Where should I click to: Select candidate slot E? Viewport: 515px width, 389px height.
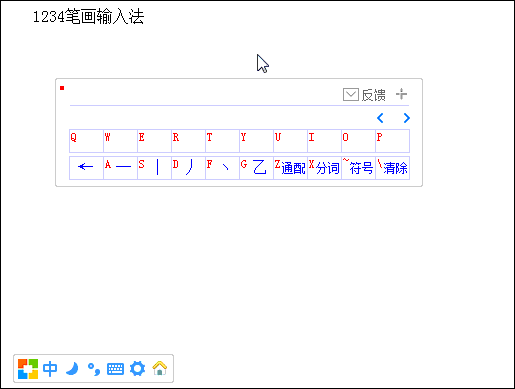(154, 141)
